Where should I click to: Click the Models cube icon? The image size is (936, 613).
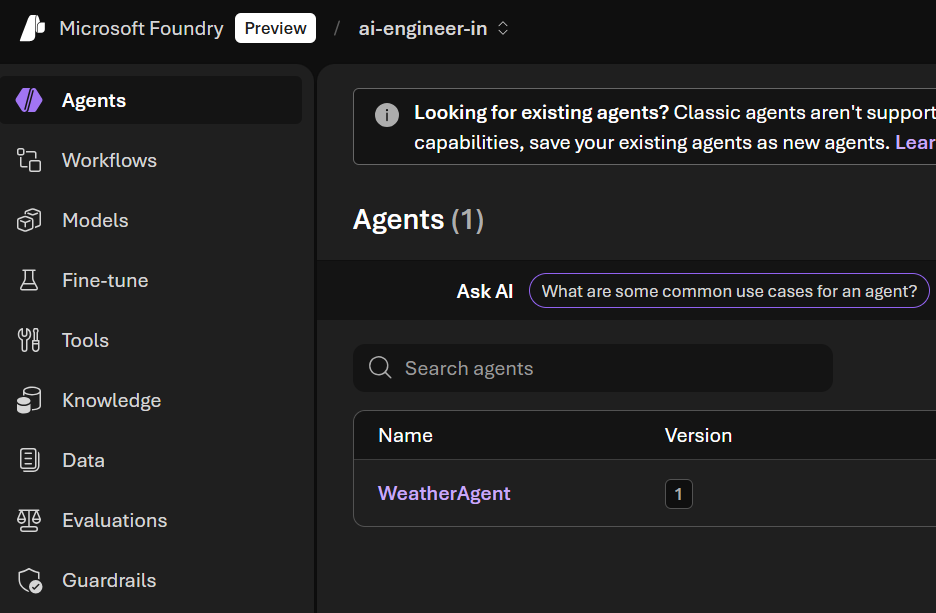click(x=29, y=220)
